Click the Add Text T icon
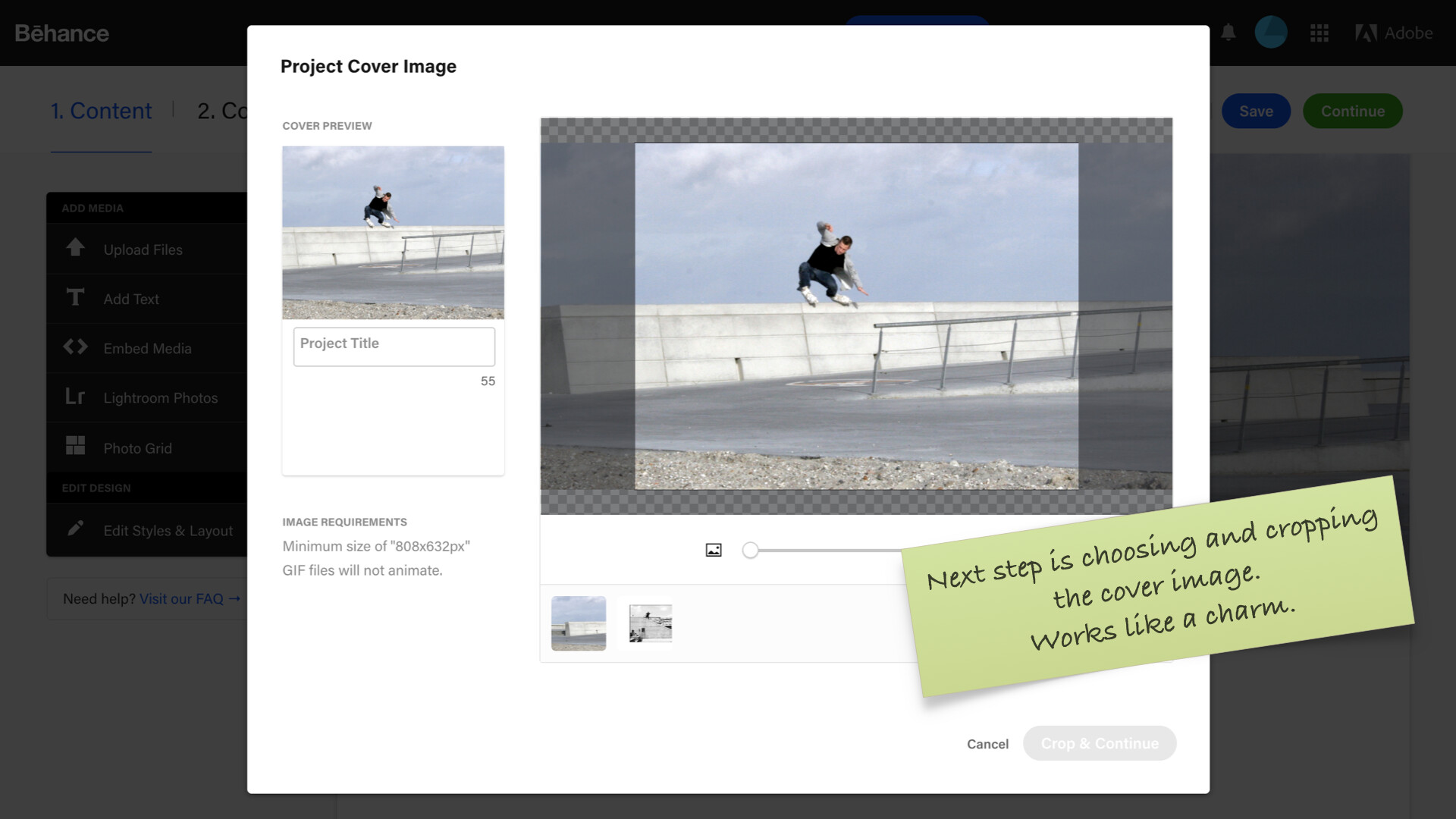This screenshot has height=819, width=1456. [x=75, y=297]
